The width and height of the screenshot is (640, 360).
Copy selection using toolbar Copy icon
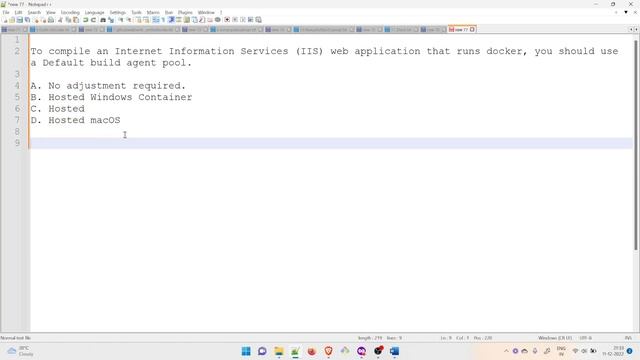(68, 20)
